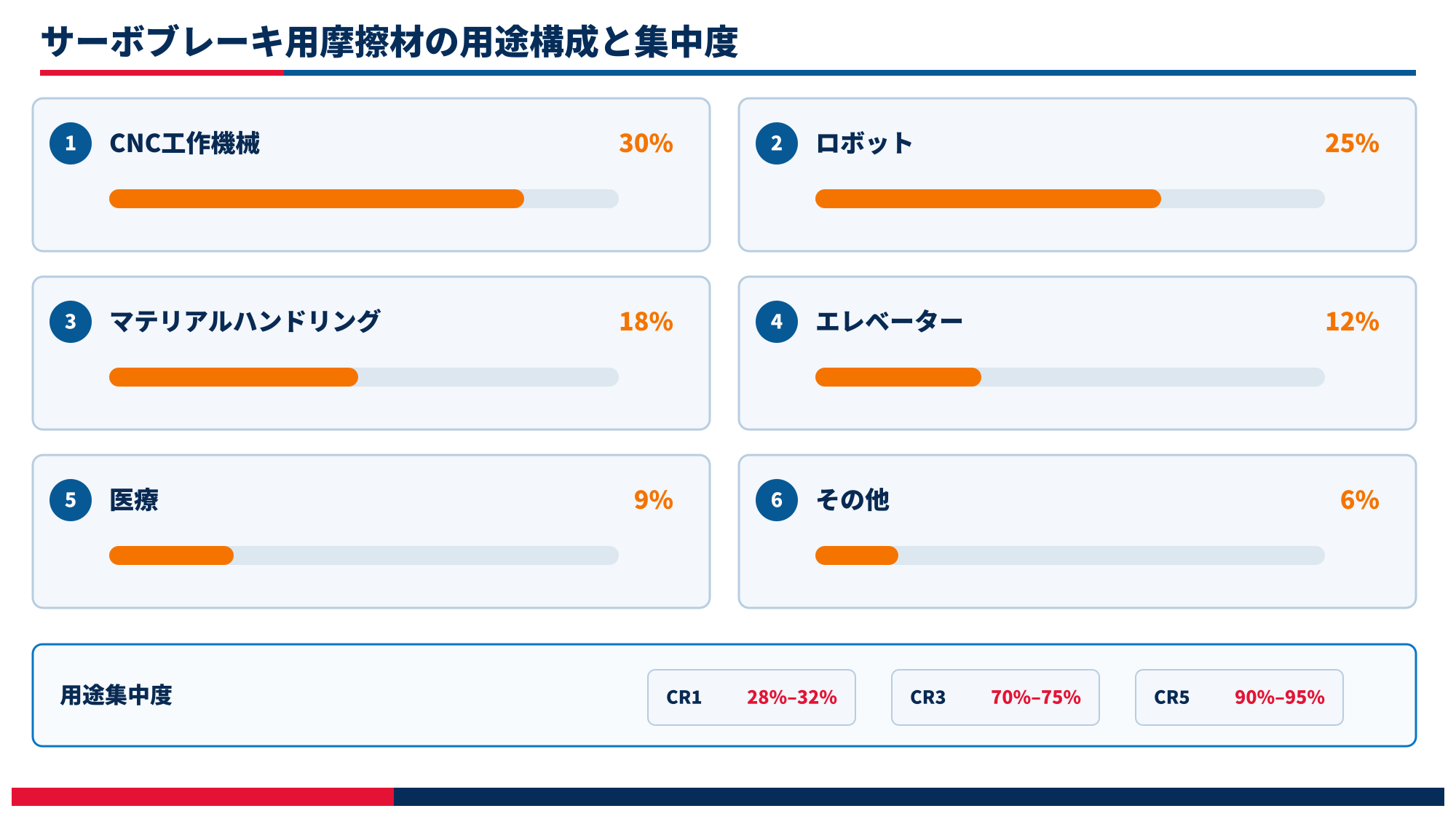Screen dimensions: 1456x819
Task: Click the number 2 circle badge
Action: click(x=777, y=143)
